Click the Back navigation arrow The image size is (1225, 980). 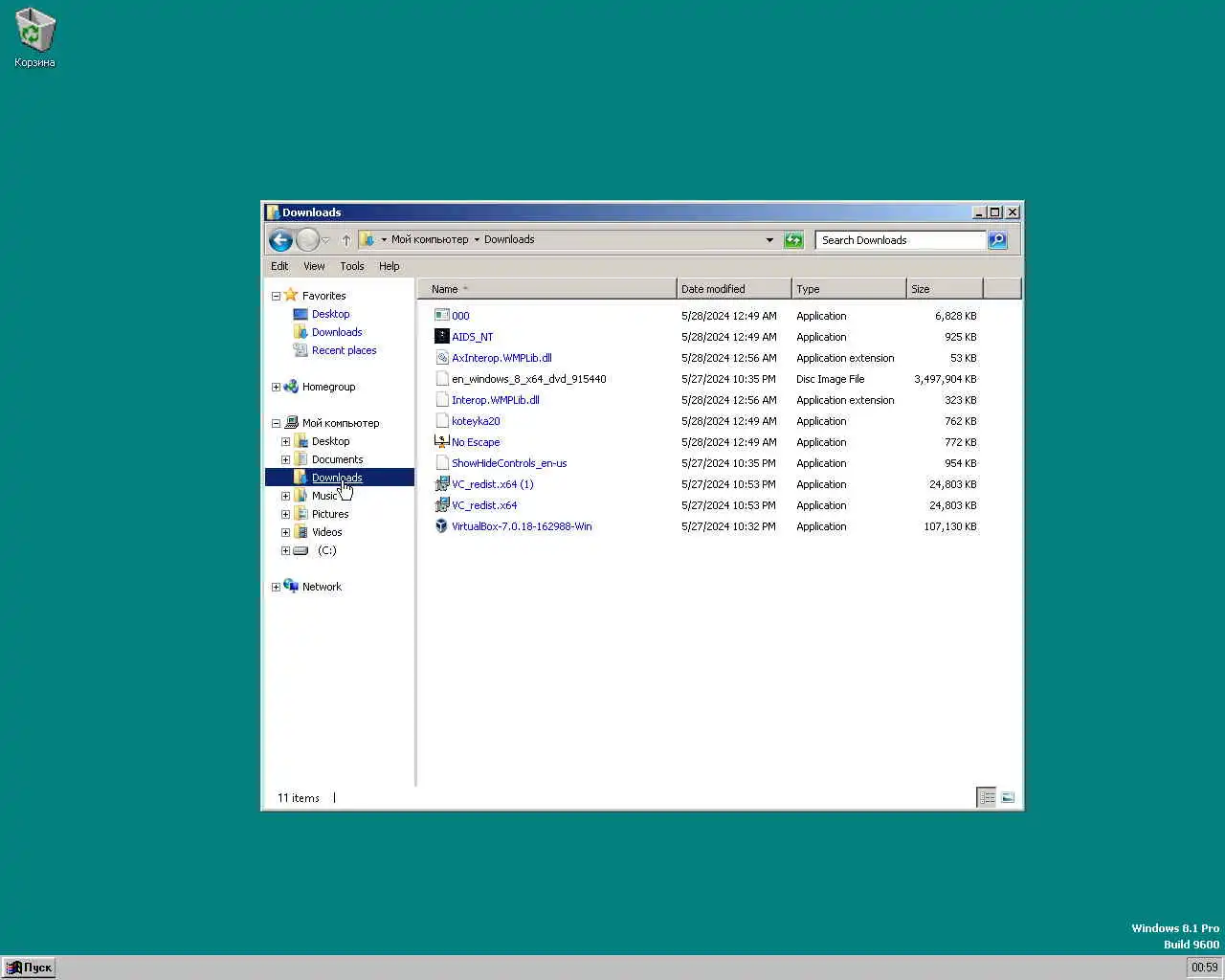coord(280,240)
